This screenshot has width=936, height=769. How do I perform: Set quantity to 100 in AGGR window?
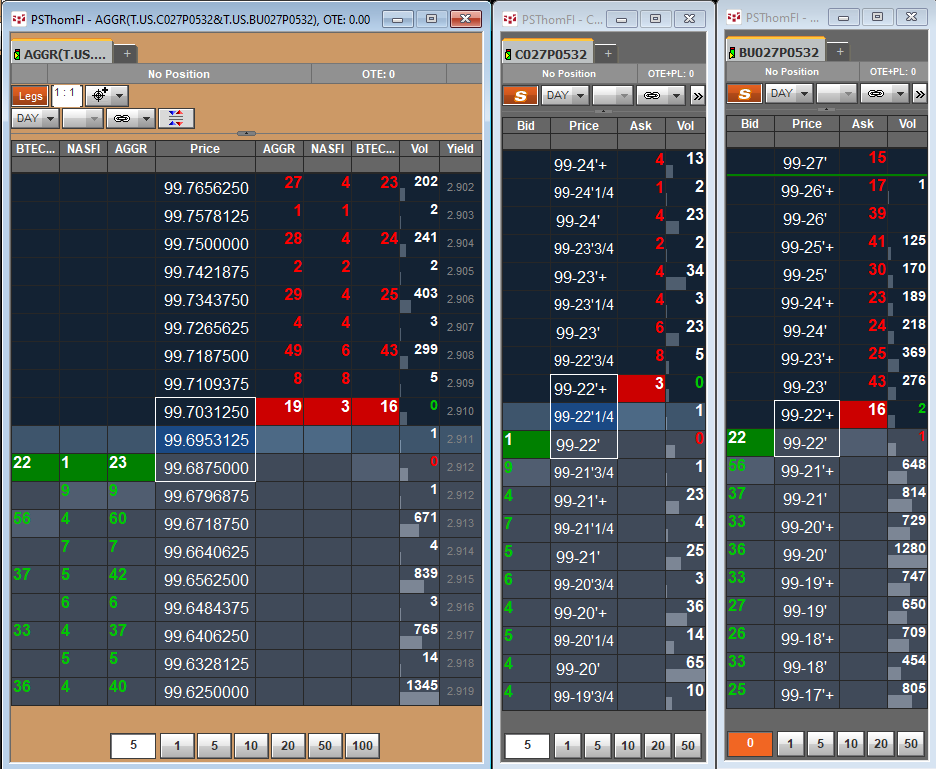[x=363, y=745]
